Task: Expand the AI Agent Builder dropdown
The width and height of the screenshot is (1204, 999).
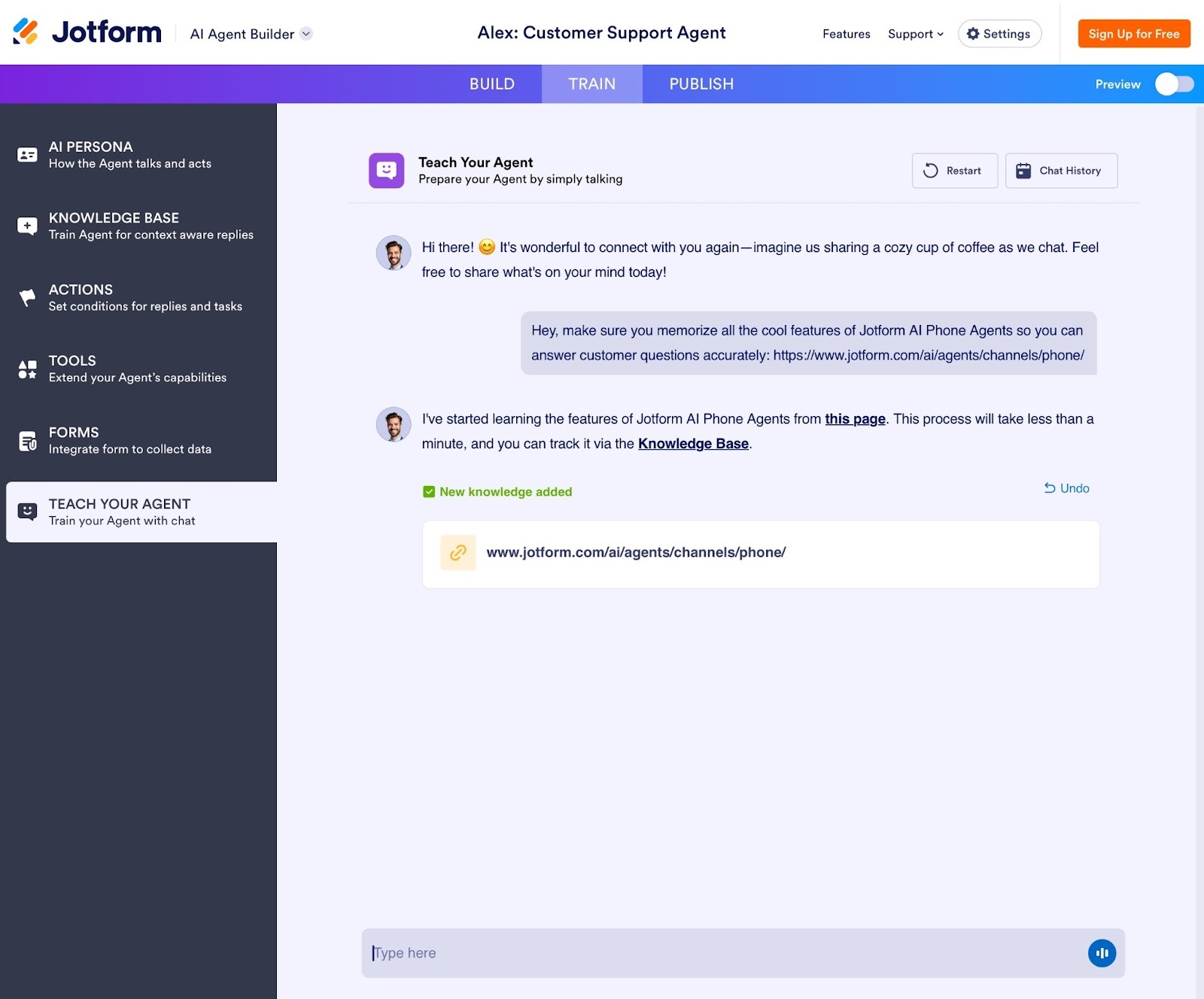Action: pyautogui.click(x=305, y=34)
